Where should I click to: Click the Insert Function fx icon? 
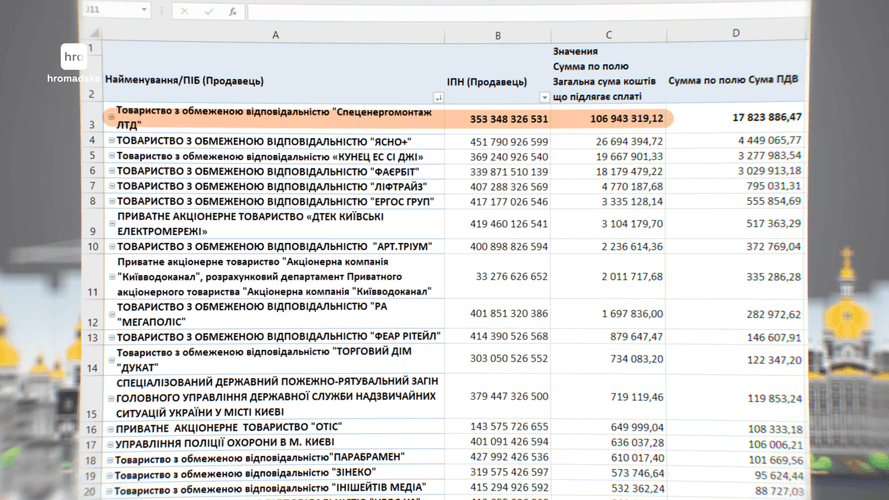click(x=233, y=11)
